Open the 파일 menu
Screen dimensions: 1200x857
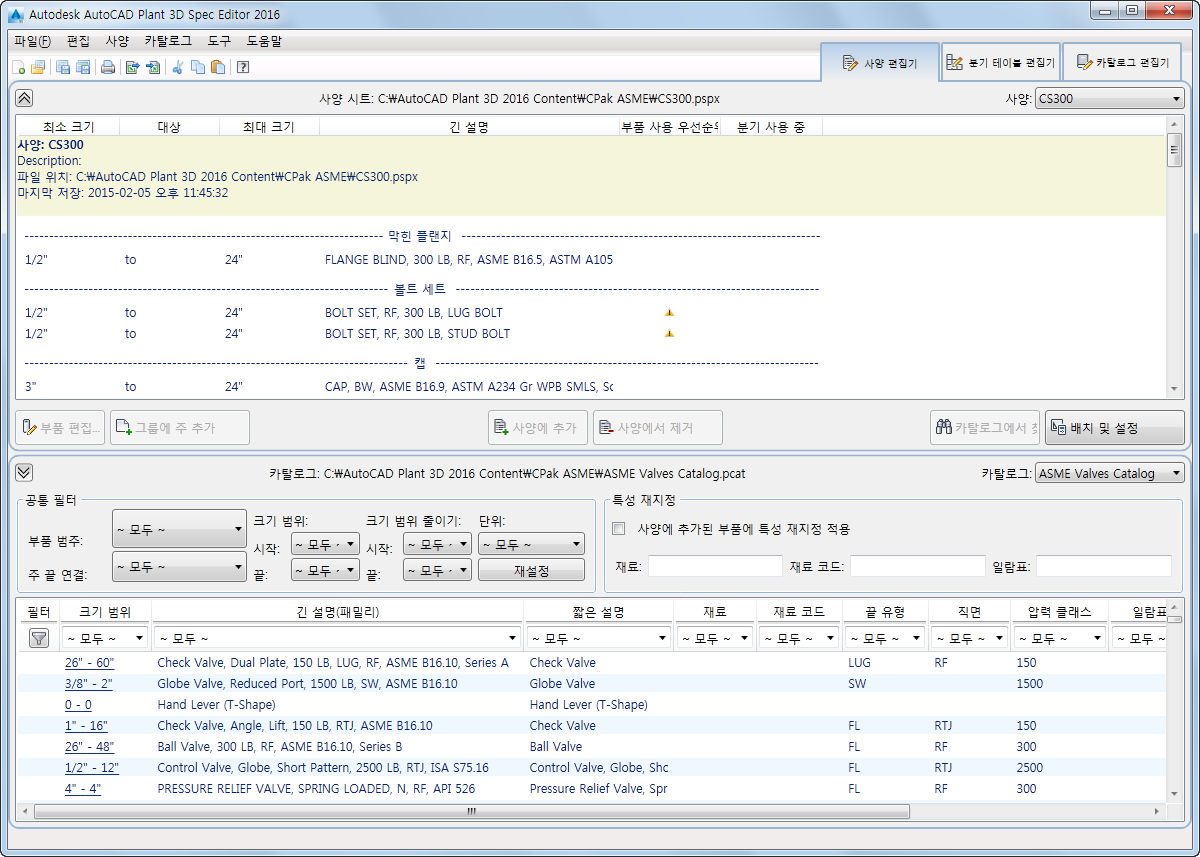coord(32,42)
